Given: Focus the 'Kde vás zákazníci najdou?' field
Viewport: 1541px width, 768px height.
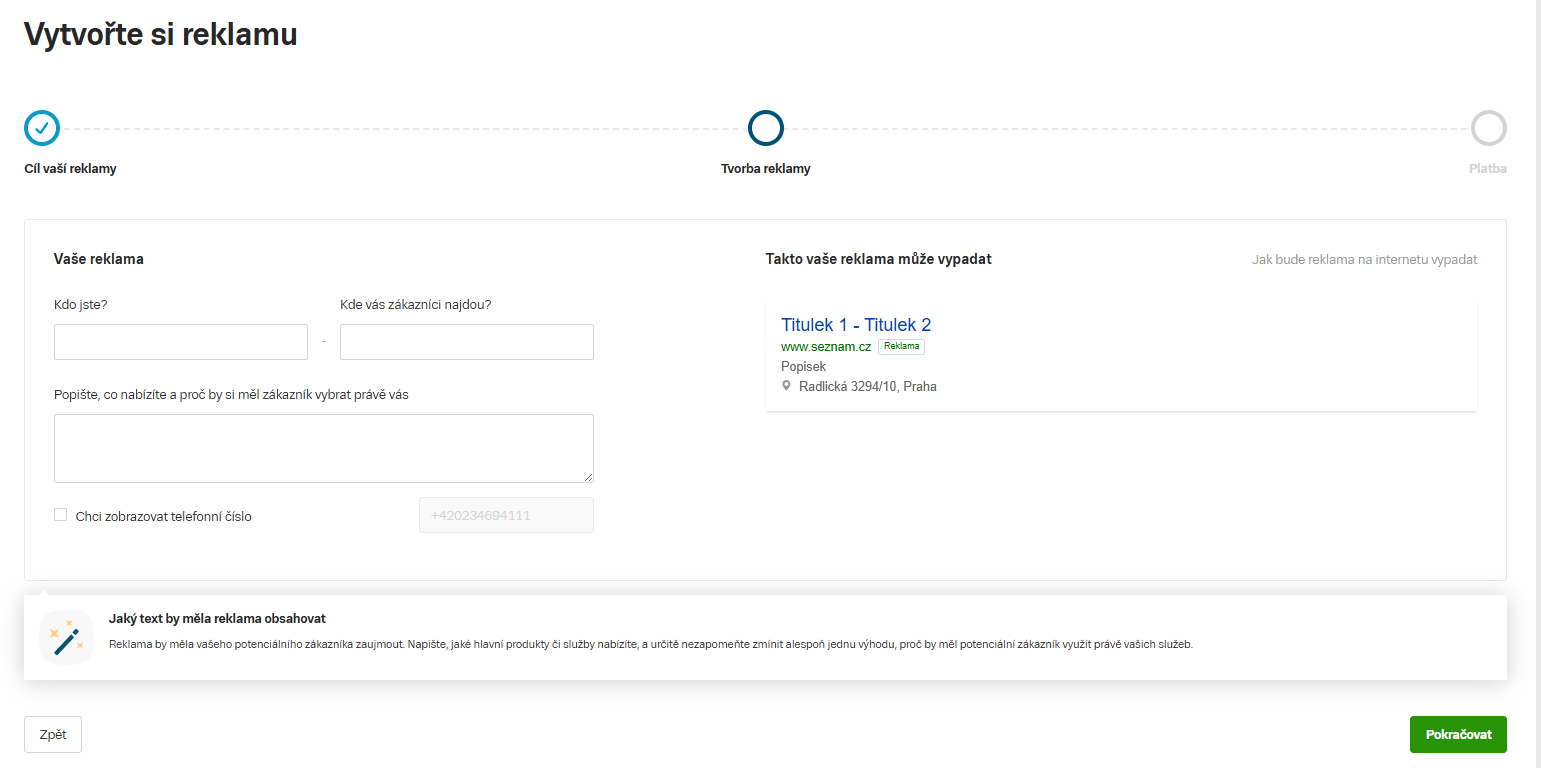Looking at the screenshot, I should point(466,342).
